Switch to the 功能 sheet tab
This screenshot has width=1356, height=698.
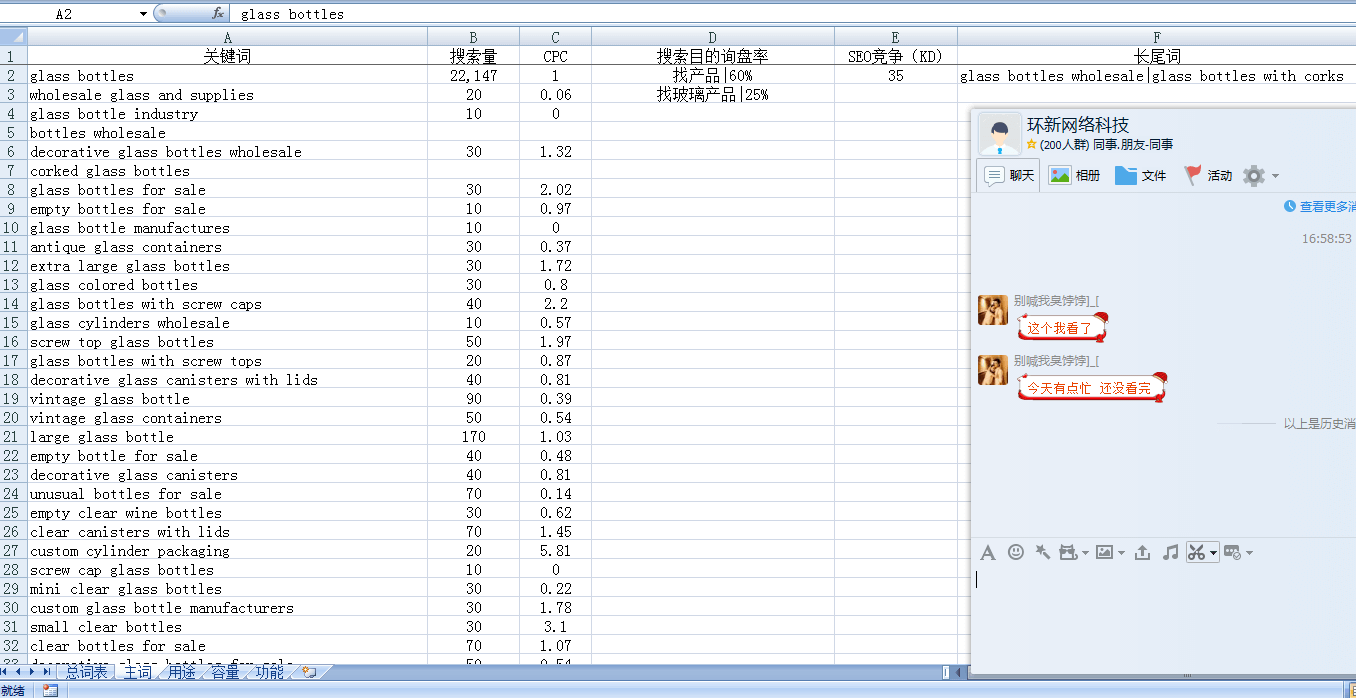270,672
